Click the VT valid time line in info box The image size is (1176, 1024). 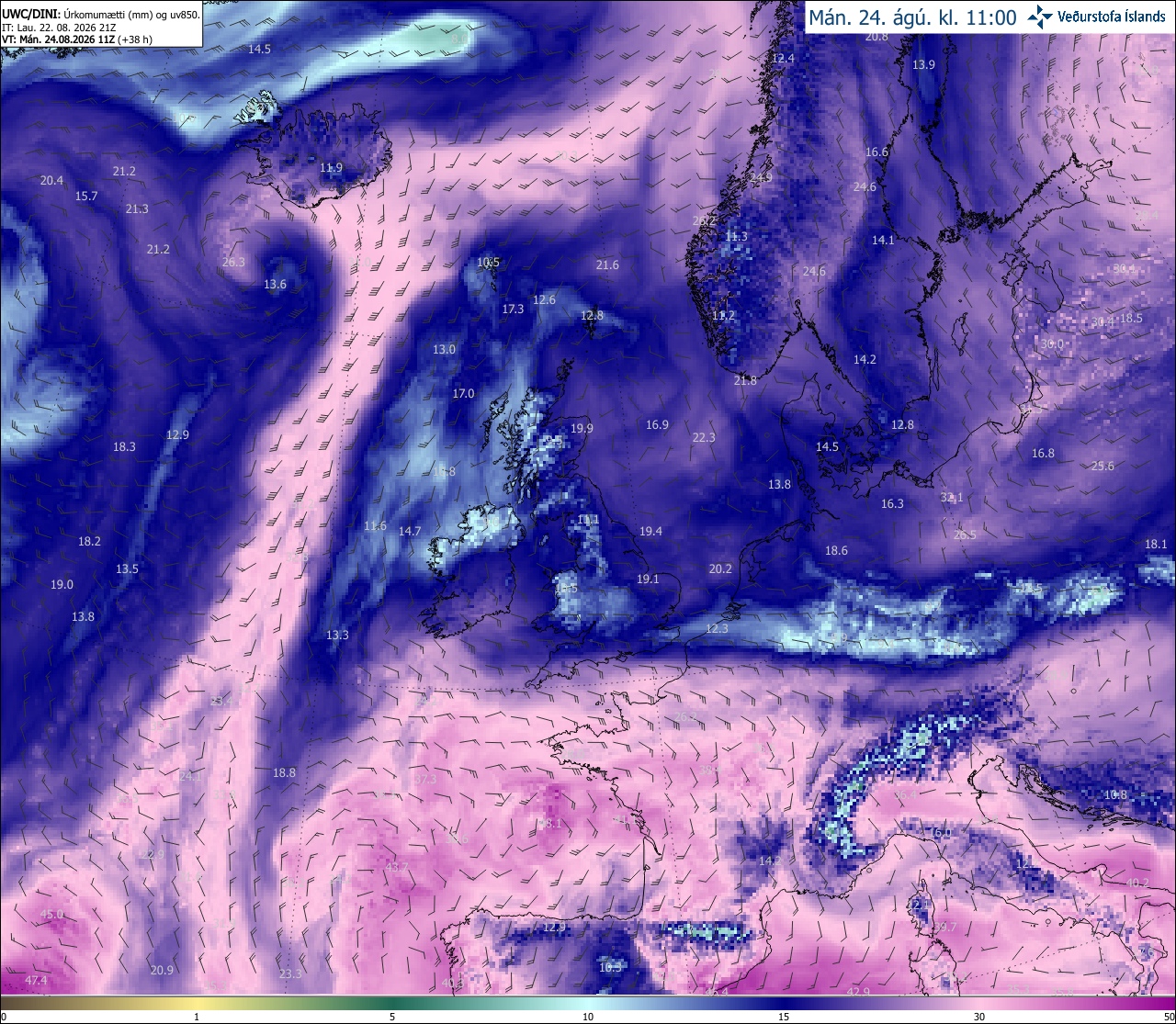76,39
